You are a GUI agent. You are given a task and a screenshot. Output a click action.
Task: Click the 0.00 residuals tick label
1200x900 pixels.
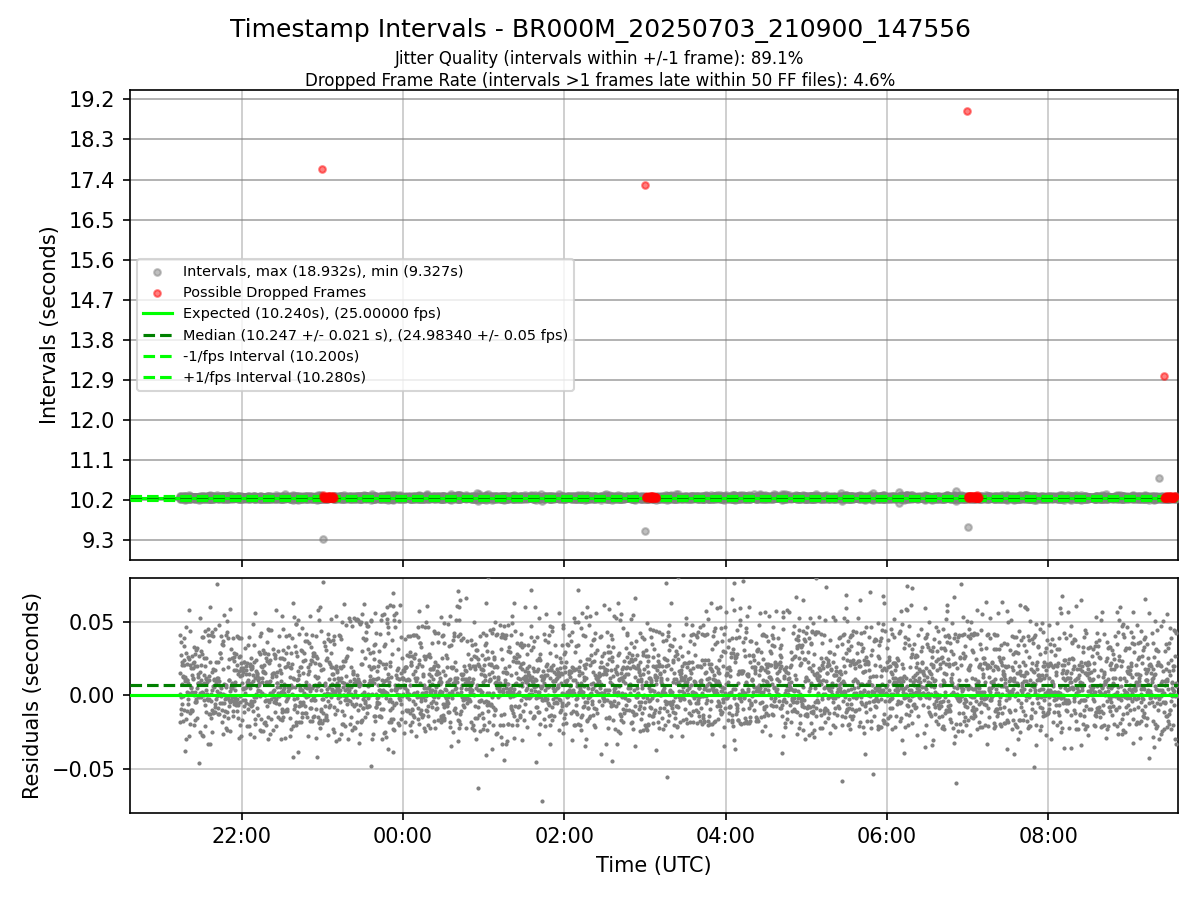click(x=95, y=695)
